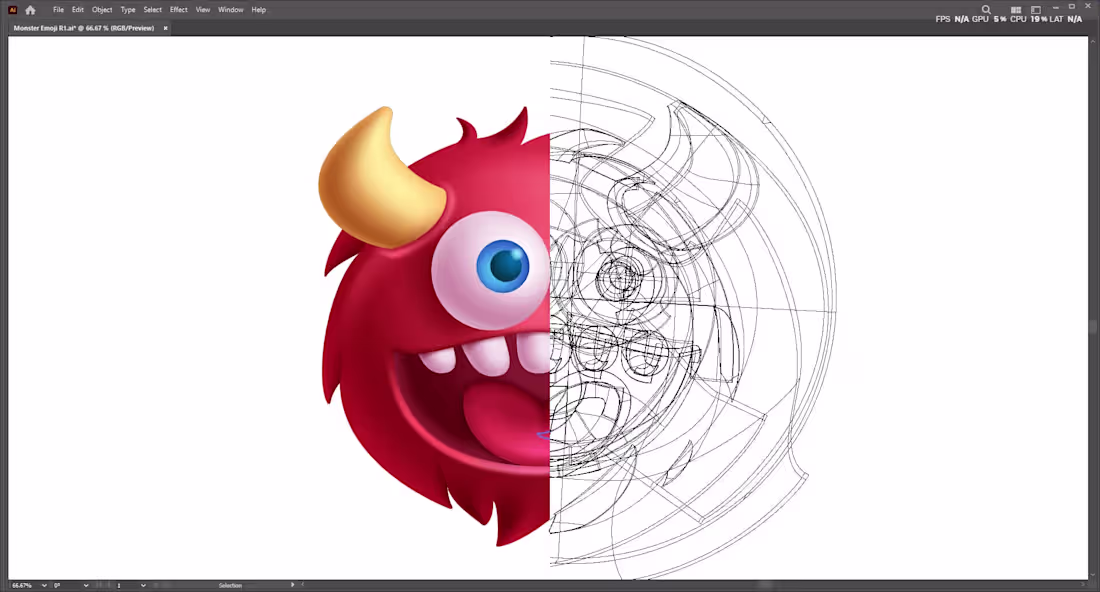Close the Monster Emoji R1.ai document tab
Screen dimensions: 1100x592
[x=164, y=28]
